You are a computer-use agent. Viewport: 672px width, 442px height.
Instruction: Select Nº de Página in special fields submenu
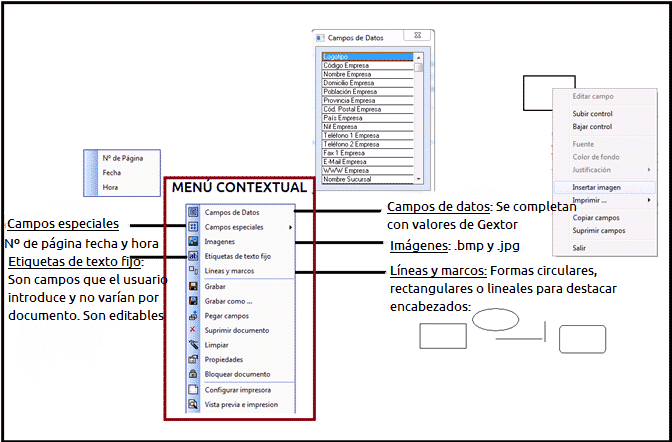tap(123, 158)
